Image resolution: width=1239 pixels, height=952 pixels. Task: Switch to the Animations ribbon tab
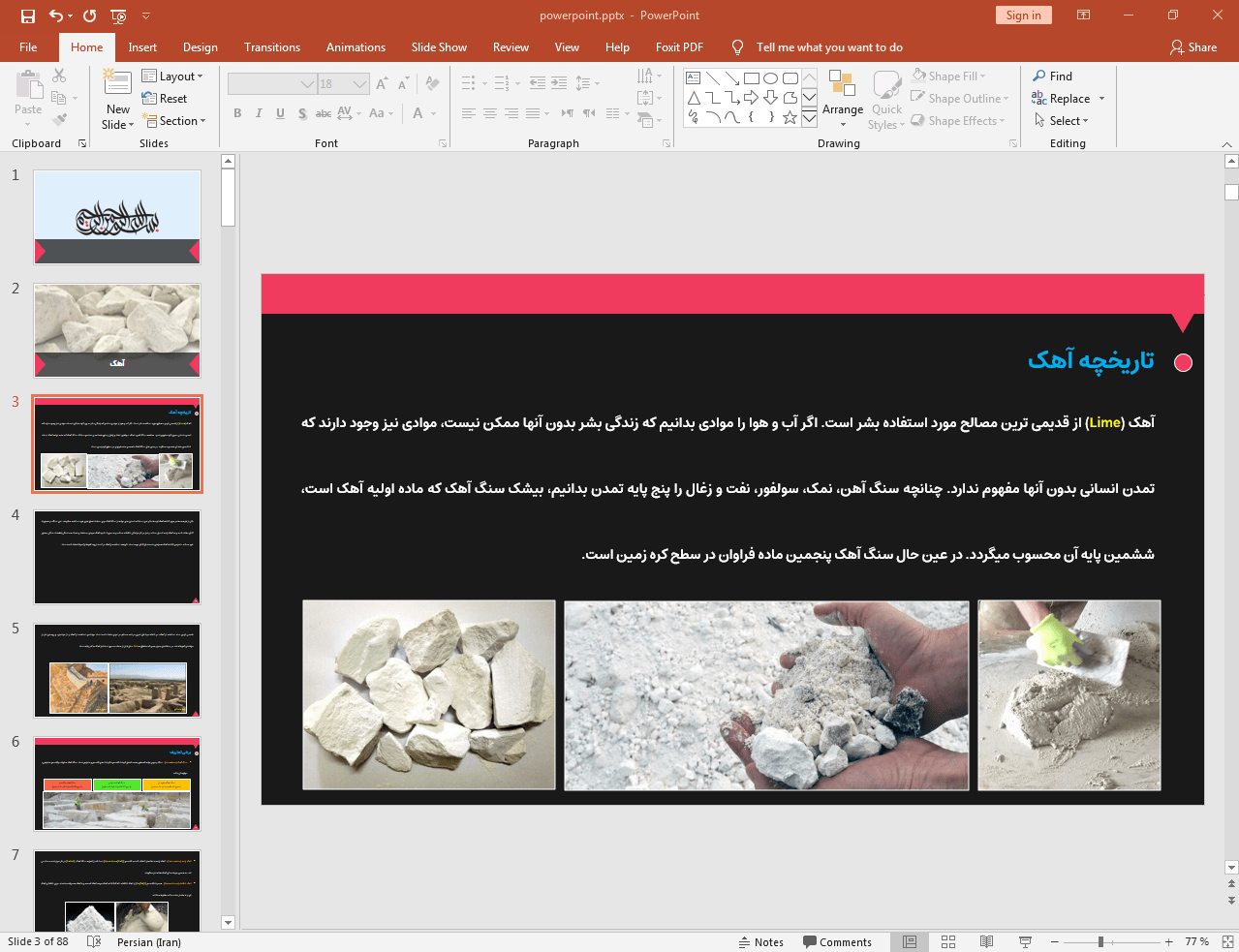tap(356, 46)
